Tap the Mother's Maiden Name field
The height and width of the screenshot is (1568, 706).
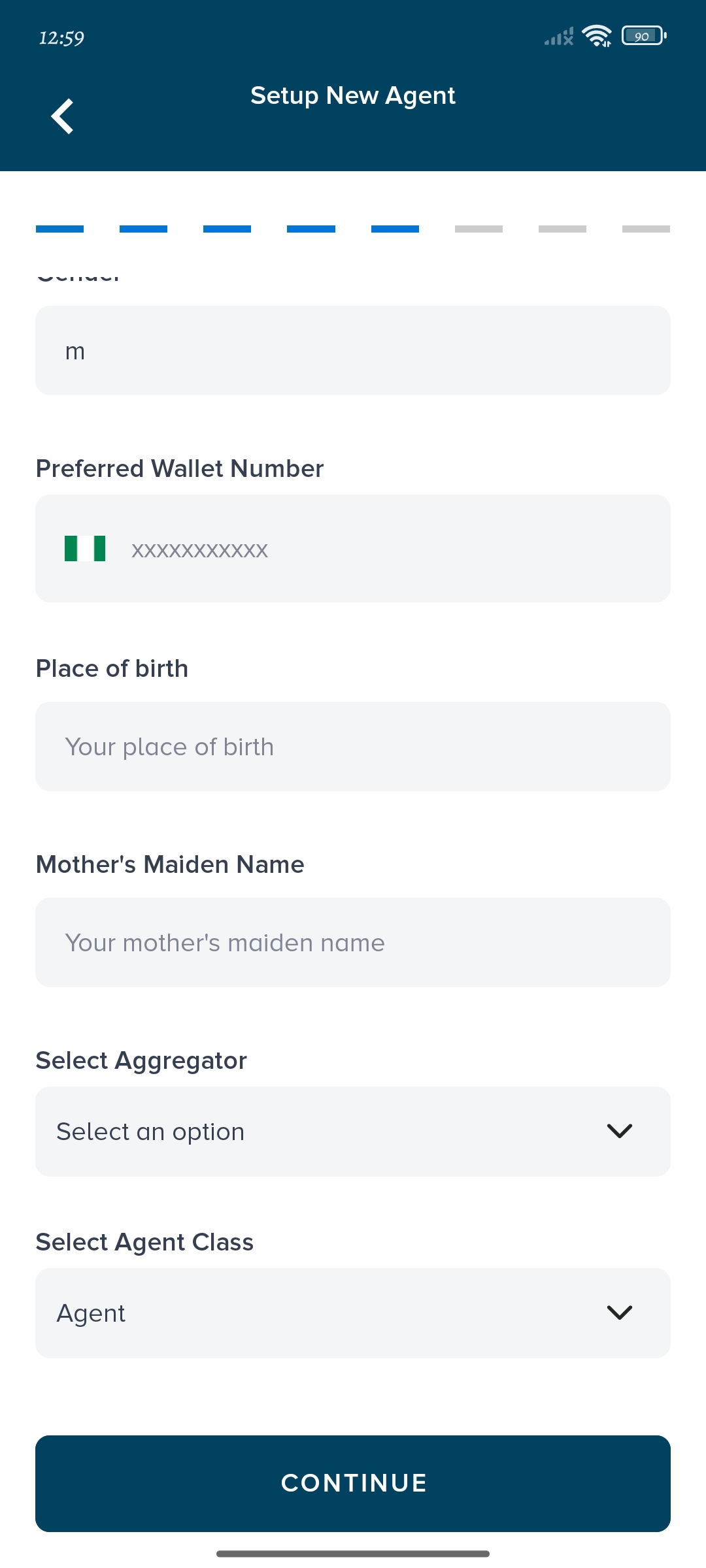[353, 943]
